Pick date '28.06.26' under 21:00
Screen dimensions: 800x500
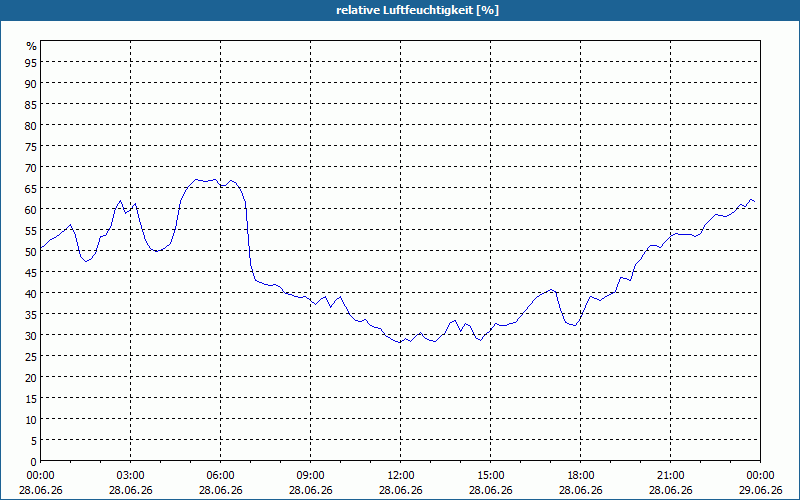(x=670, y=490)
